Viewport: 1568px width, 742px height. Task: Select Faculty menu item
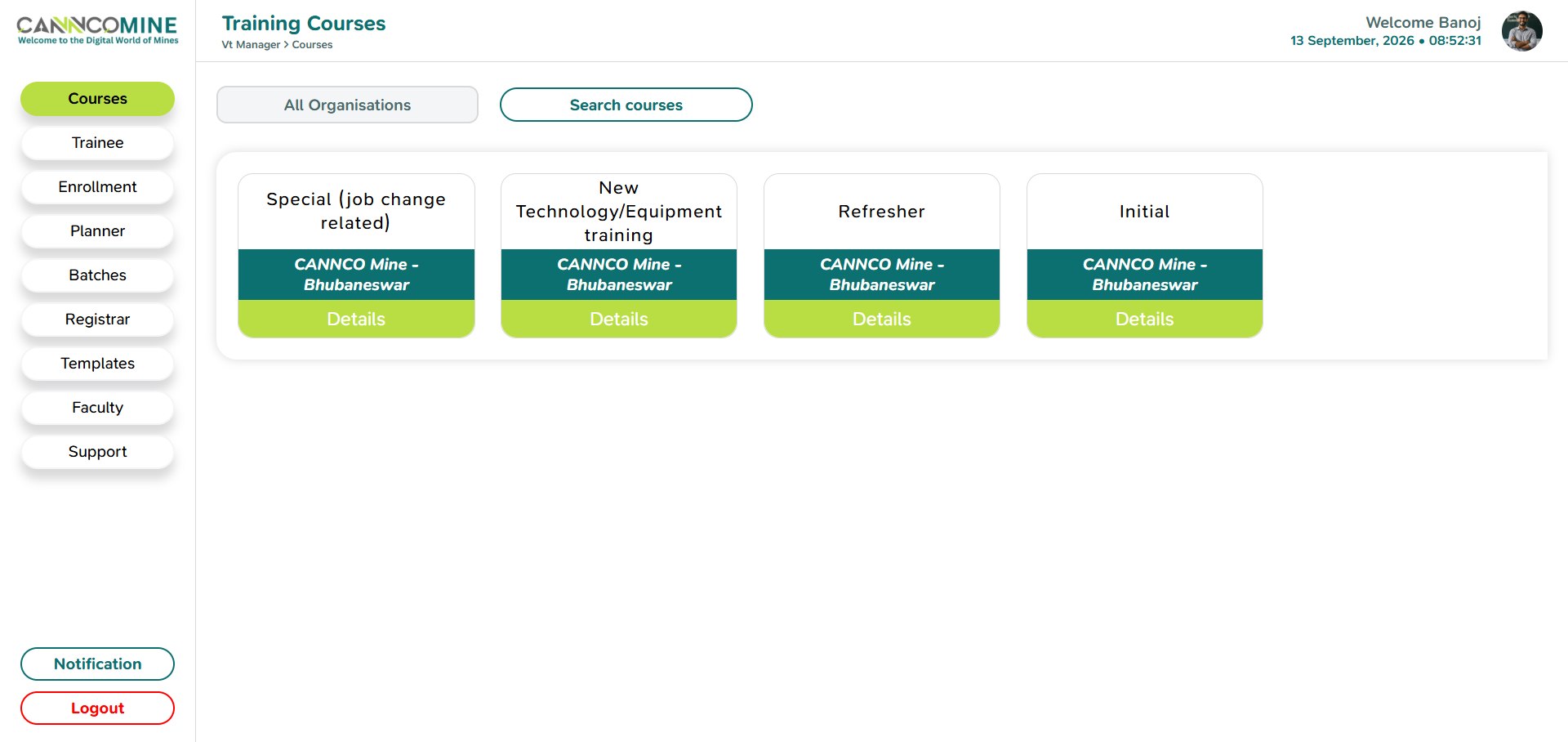coord(97,408)
